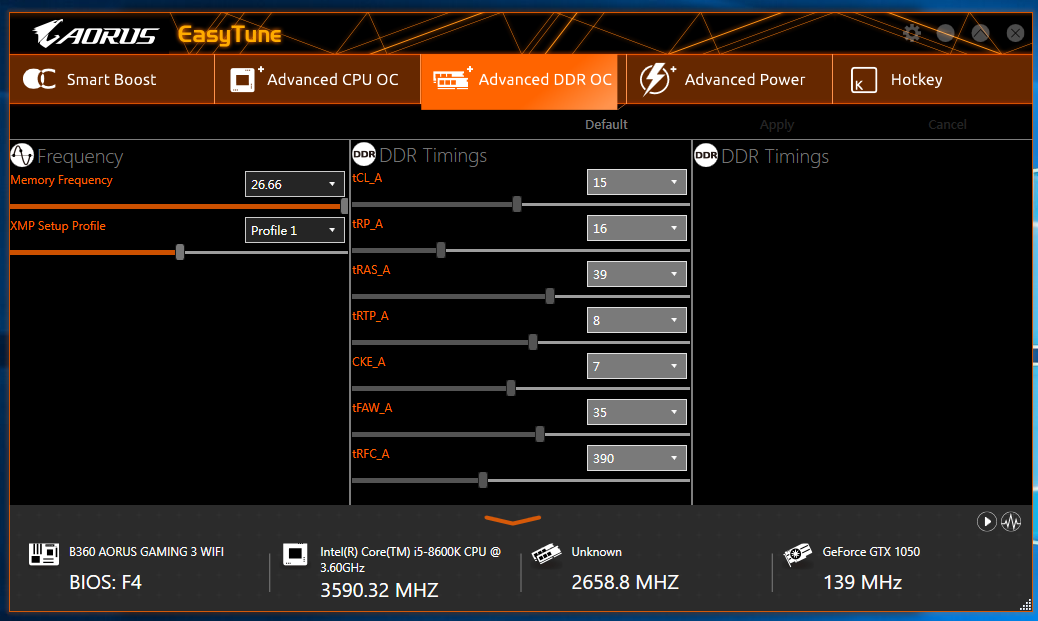1038x621 pixels.
Task: Click the play button icon at the bottom right
Action: click(986, 522)
